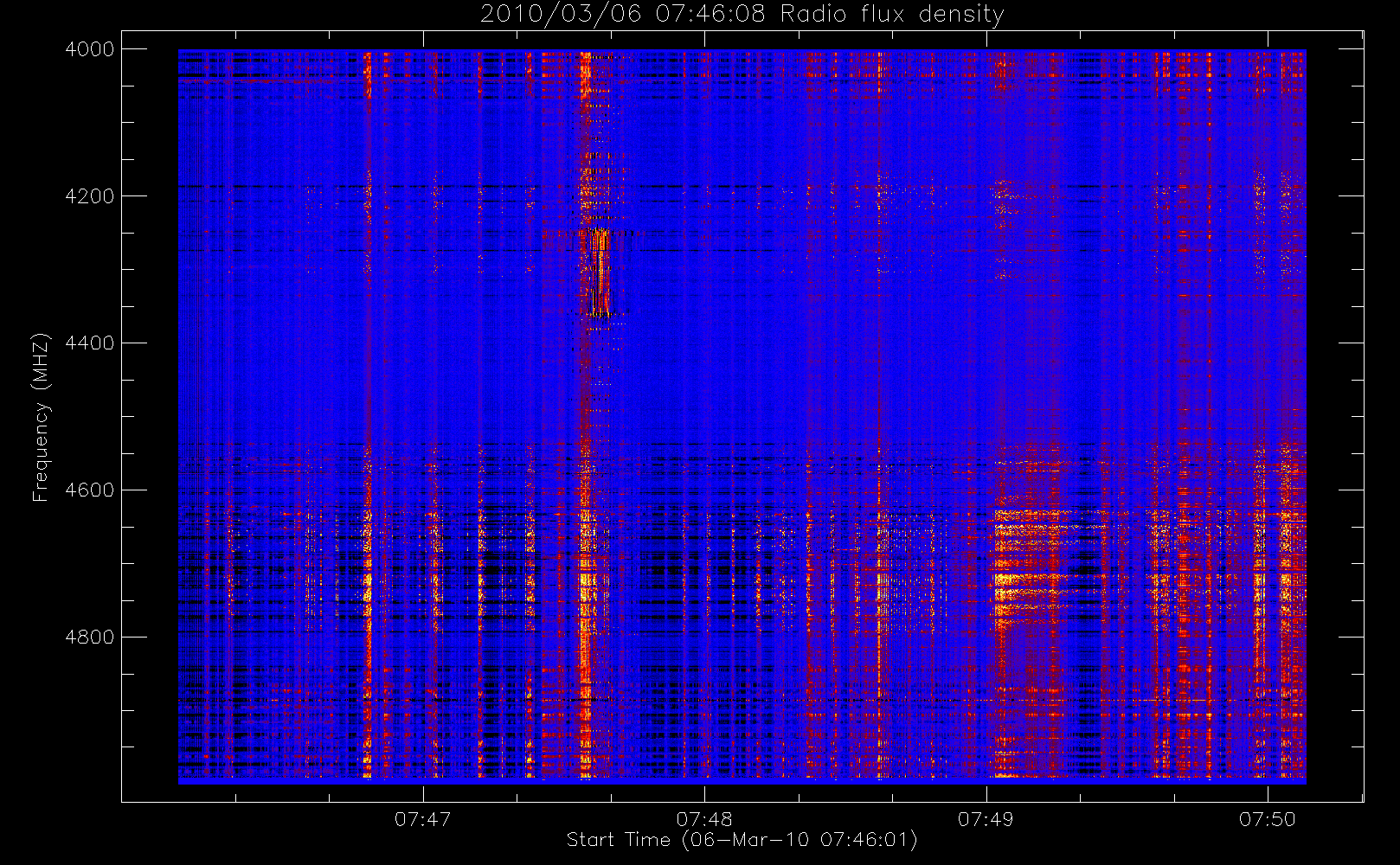Image resolution: width=1400 pixels, height=865 pixels.
Task: Click the 4000 frequency tick label
Action: click(90, 49)
